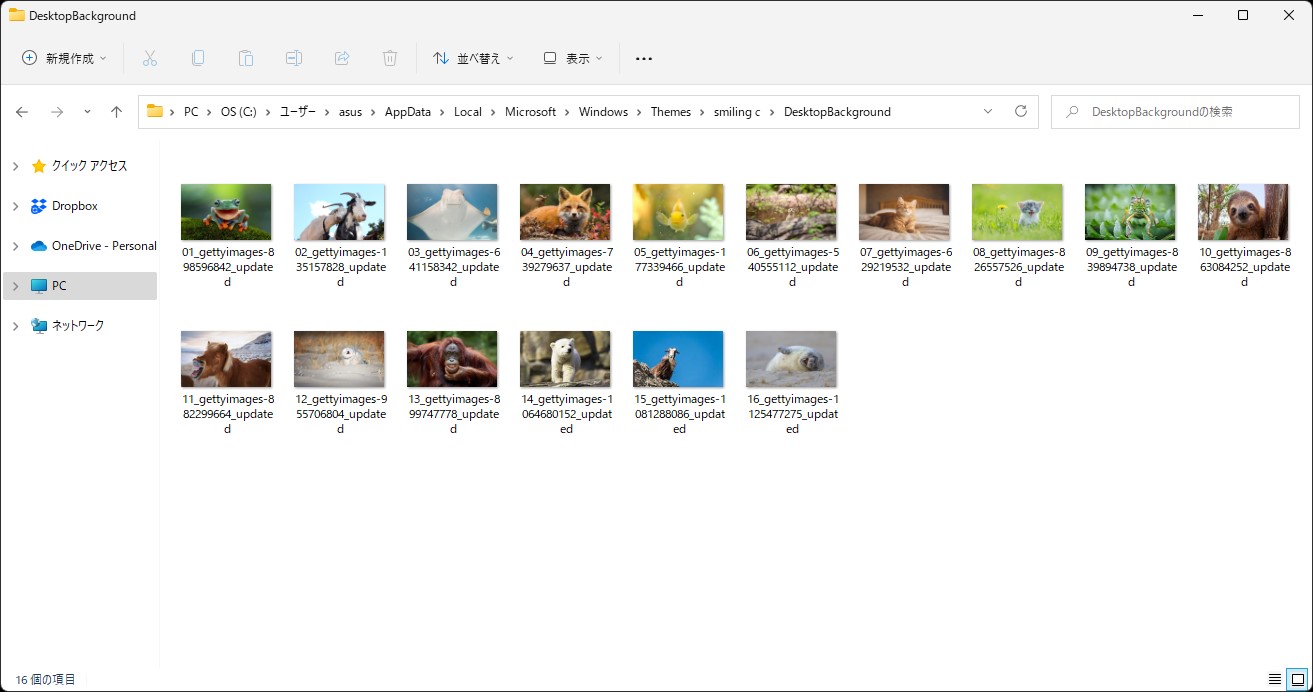Open the 並べ替え sort dropdown
The width and height of the screenshot is (1313, 692).
point(473,58)
